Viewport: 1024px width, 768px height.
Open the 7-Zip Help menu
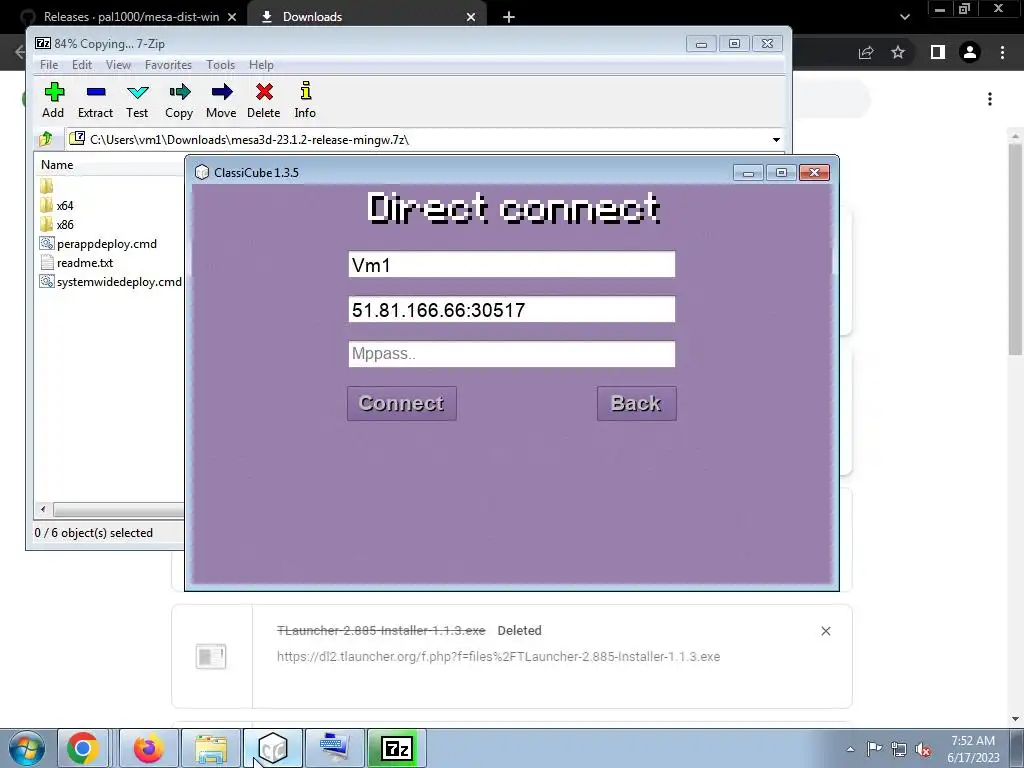tap(261, 65)
